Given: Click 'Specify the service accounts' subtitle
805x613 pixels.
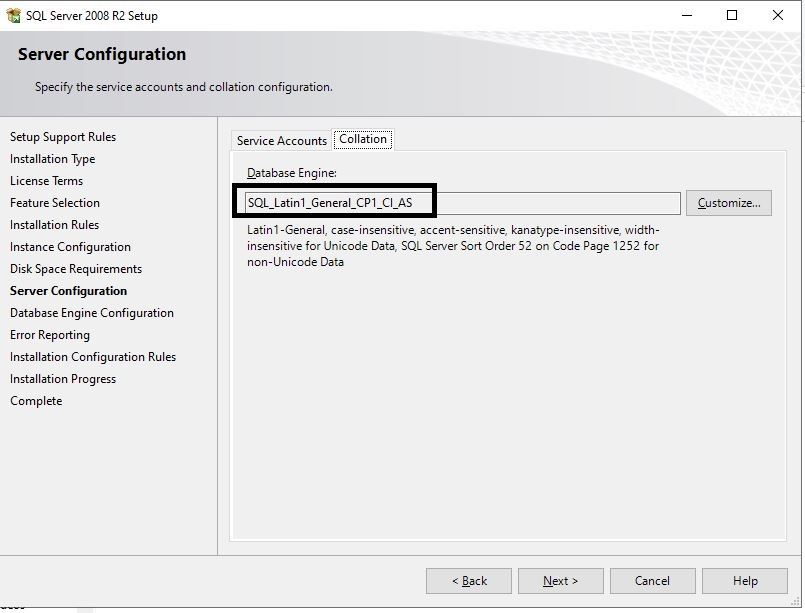Looking at the screenshot, I should 183,87.
